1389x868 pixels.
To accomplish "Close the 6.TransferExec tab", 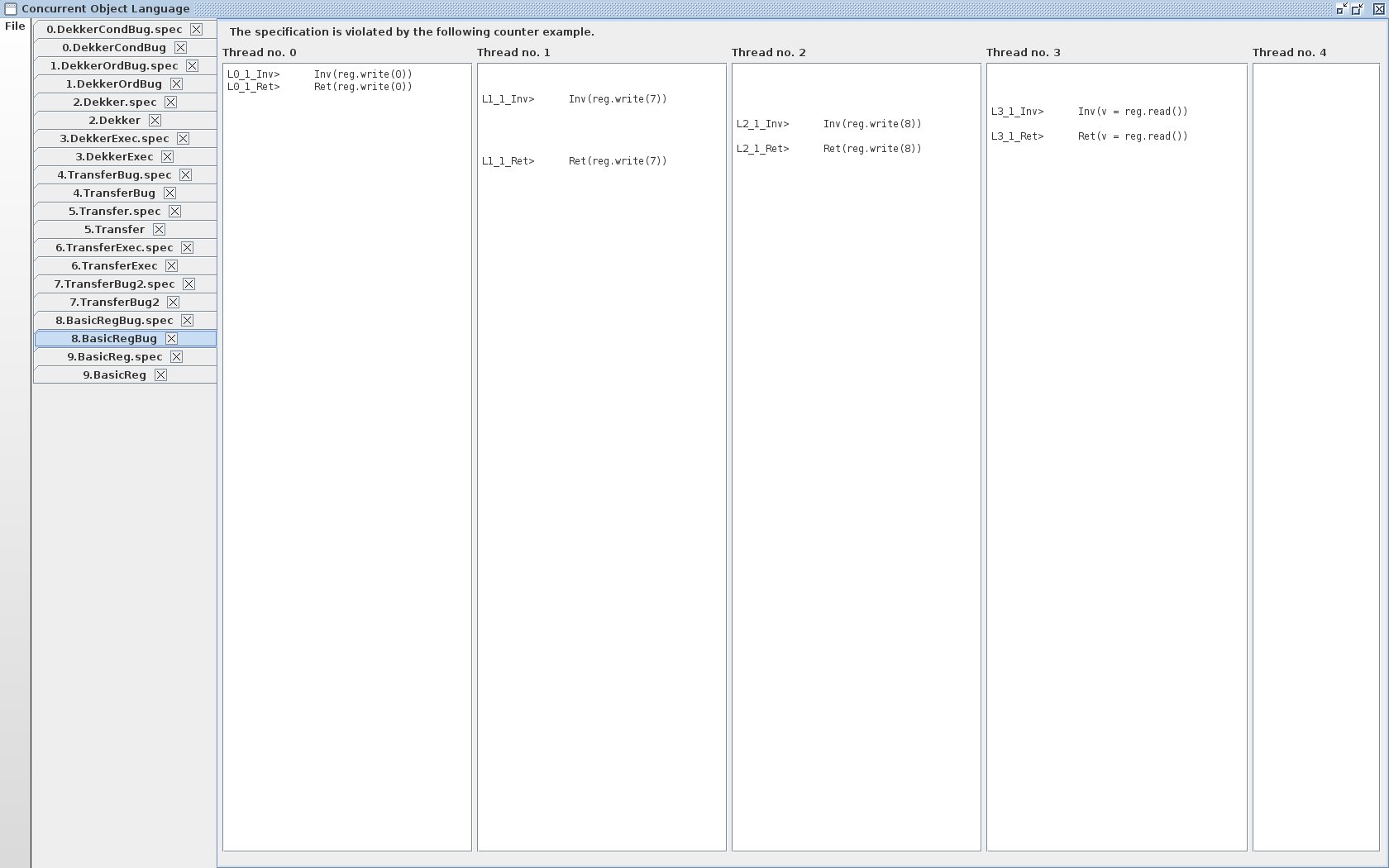I will tap(171, 265).
